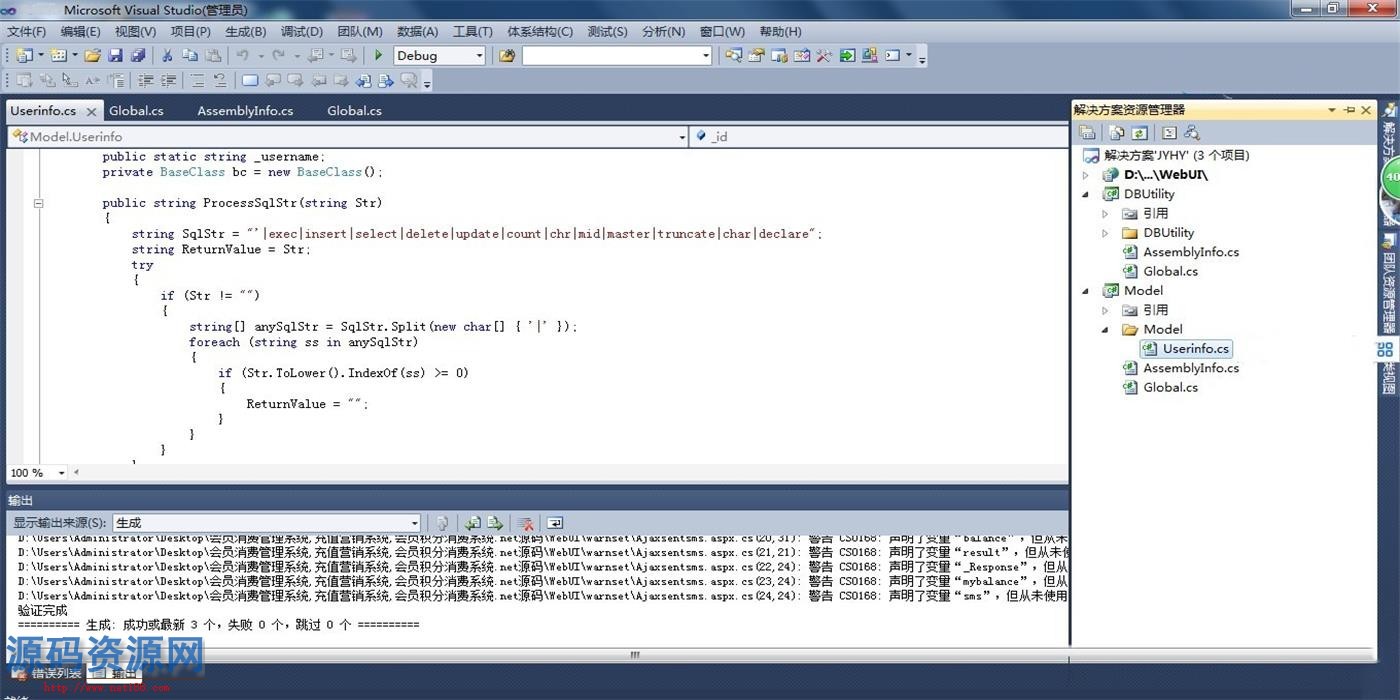Select Global.cs under Model project
This screenshot has width=1400, height=700.
[1170, 387]
